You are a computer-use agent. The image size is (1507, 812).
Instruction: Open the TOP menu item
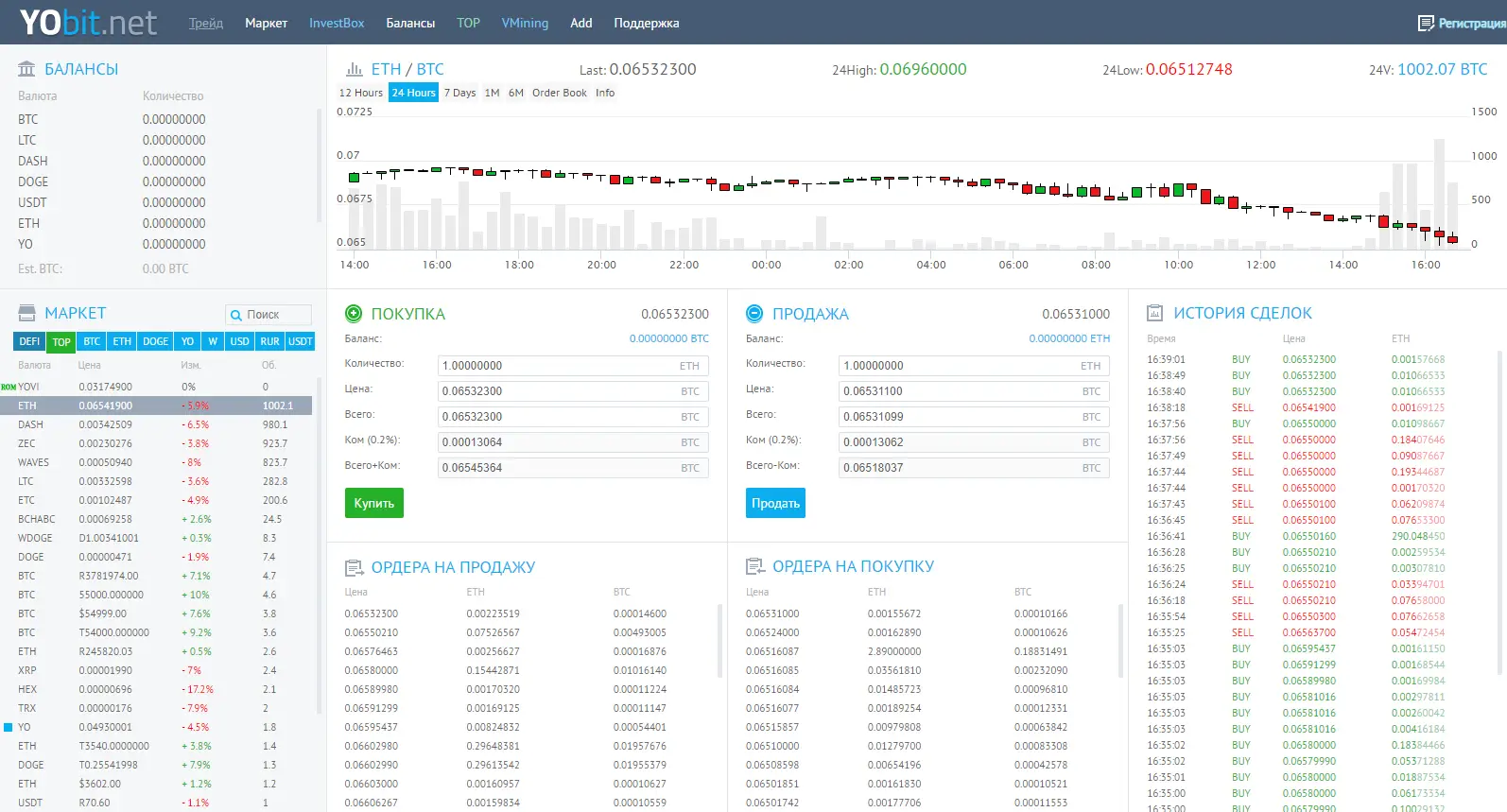468,23
